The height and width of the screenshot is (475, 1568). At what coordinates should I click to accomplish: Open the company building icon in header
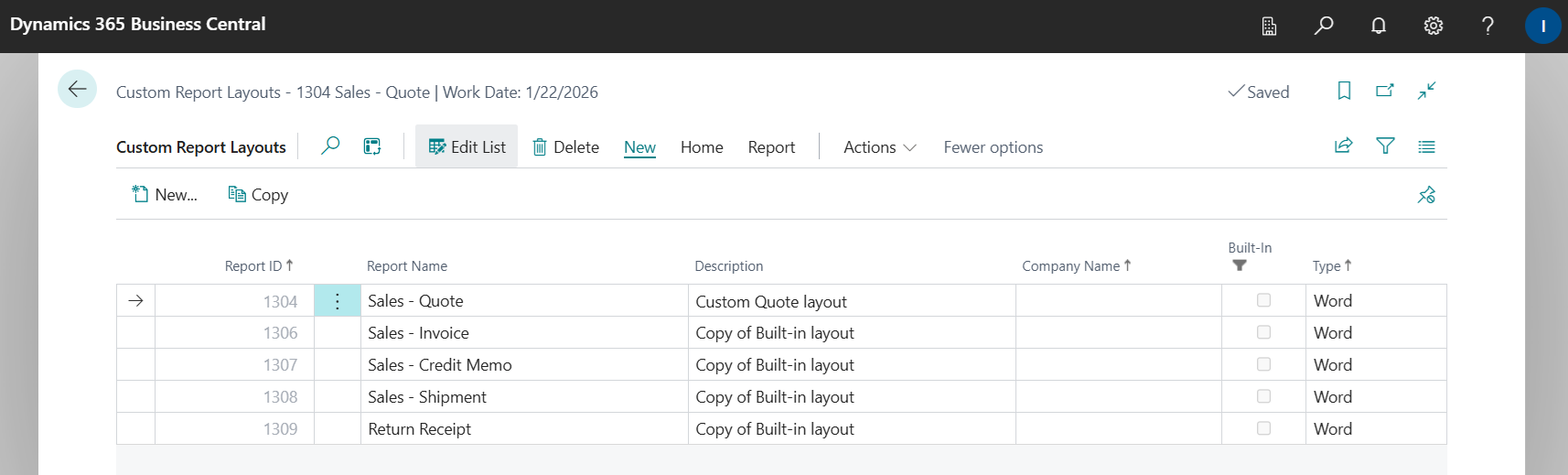pyautogui.click(x=1269, y=26)
